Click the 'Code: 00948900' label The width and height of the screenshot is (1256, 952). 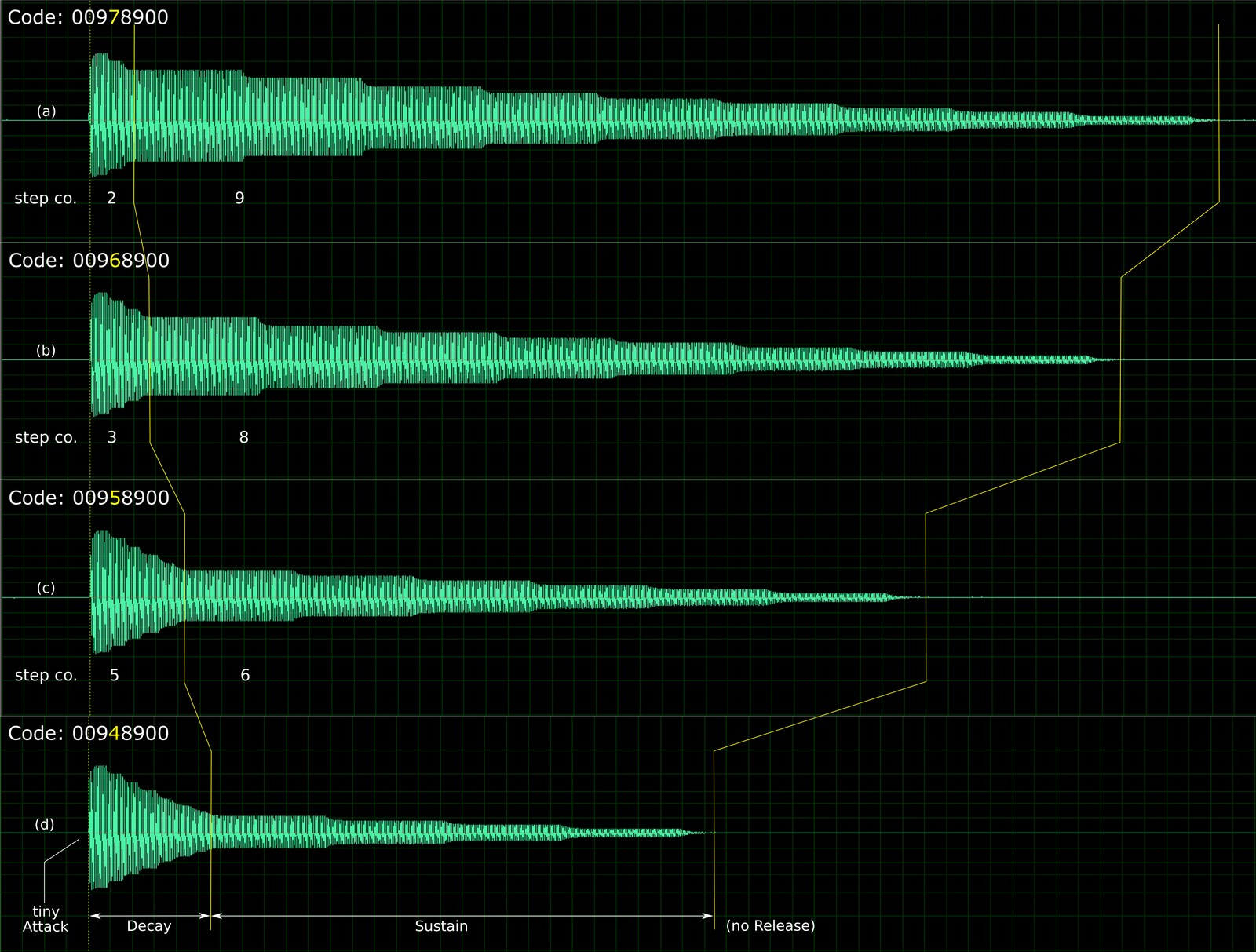[89, 734]
